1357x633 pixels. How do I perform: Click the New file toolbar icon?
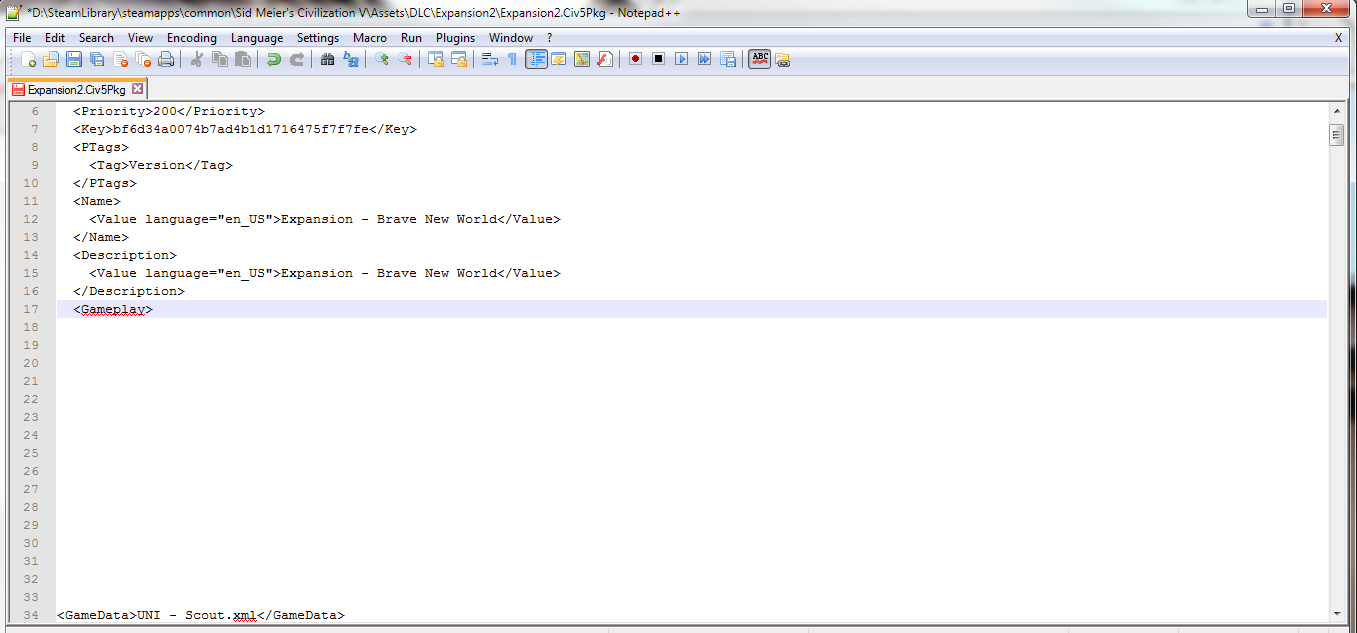(x=28, y=60)
